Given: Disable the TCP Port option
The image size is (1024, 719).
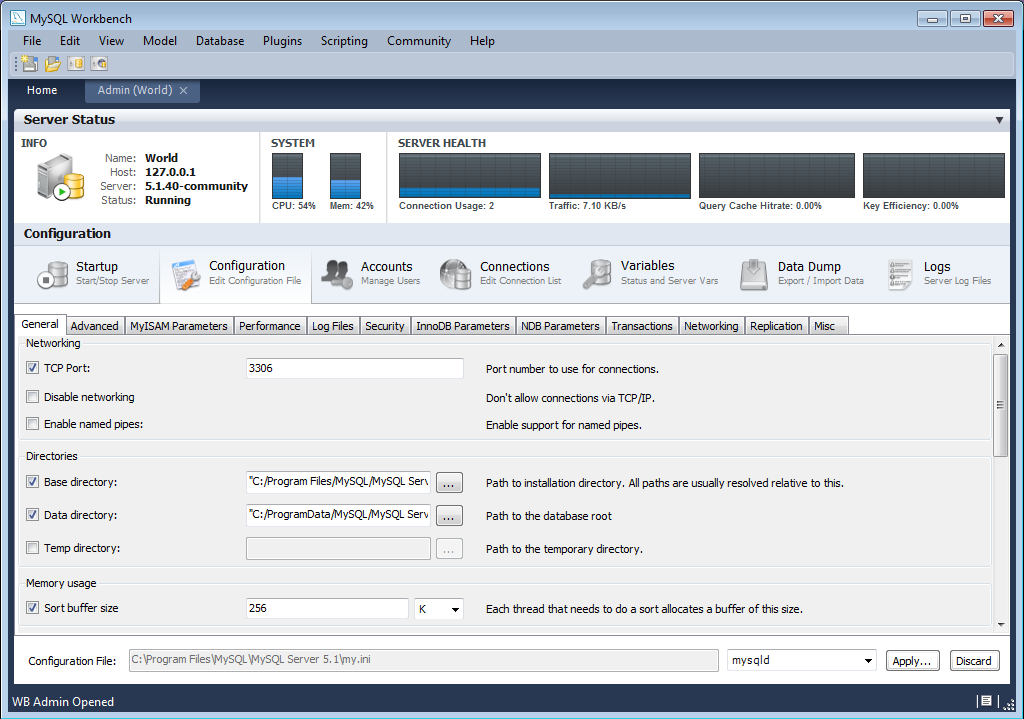Looking at the screenshot, I should pos(32,368).
